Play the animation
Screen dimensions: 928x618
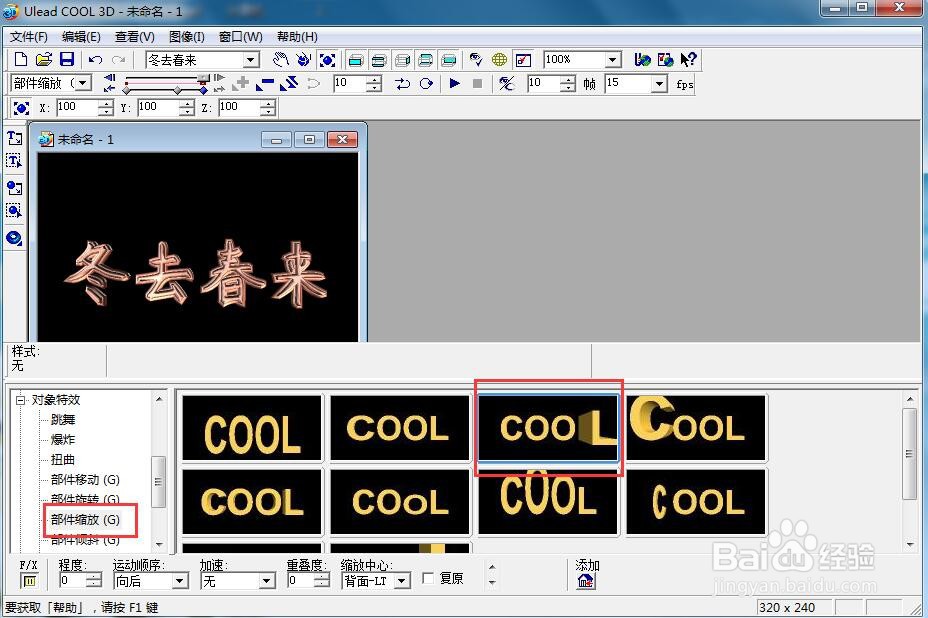[x=455, y=83]
